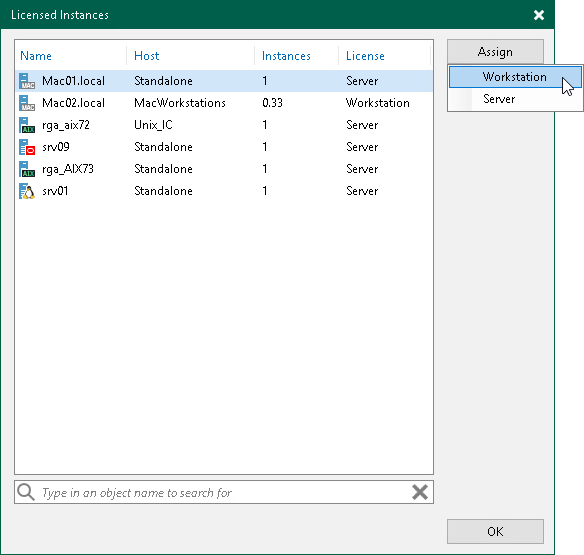584x555 pixels.
Task: Select the rga_AIX73 row name
Action: click(x=68, y=169)
